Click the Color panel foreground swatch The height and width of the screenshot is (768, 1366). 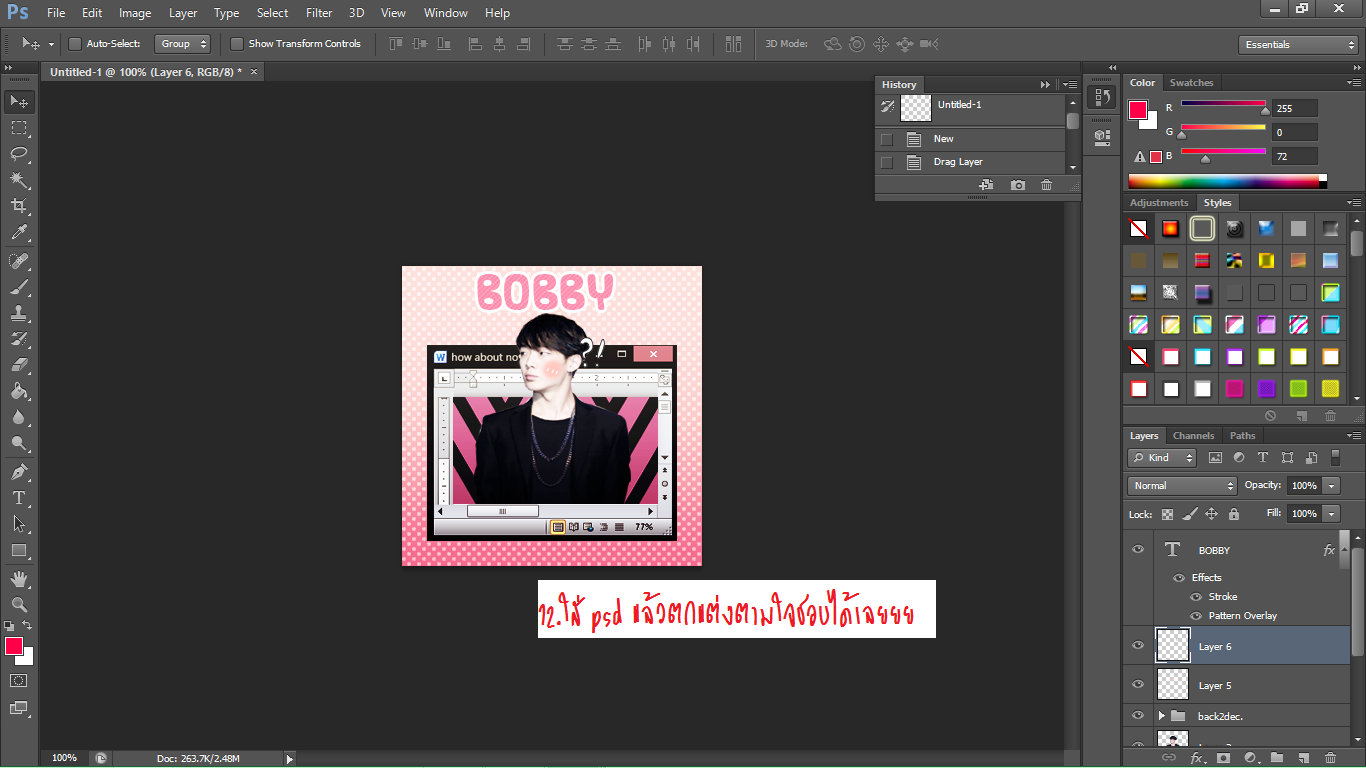(1137, 110)
